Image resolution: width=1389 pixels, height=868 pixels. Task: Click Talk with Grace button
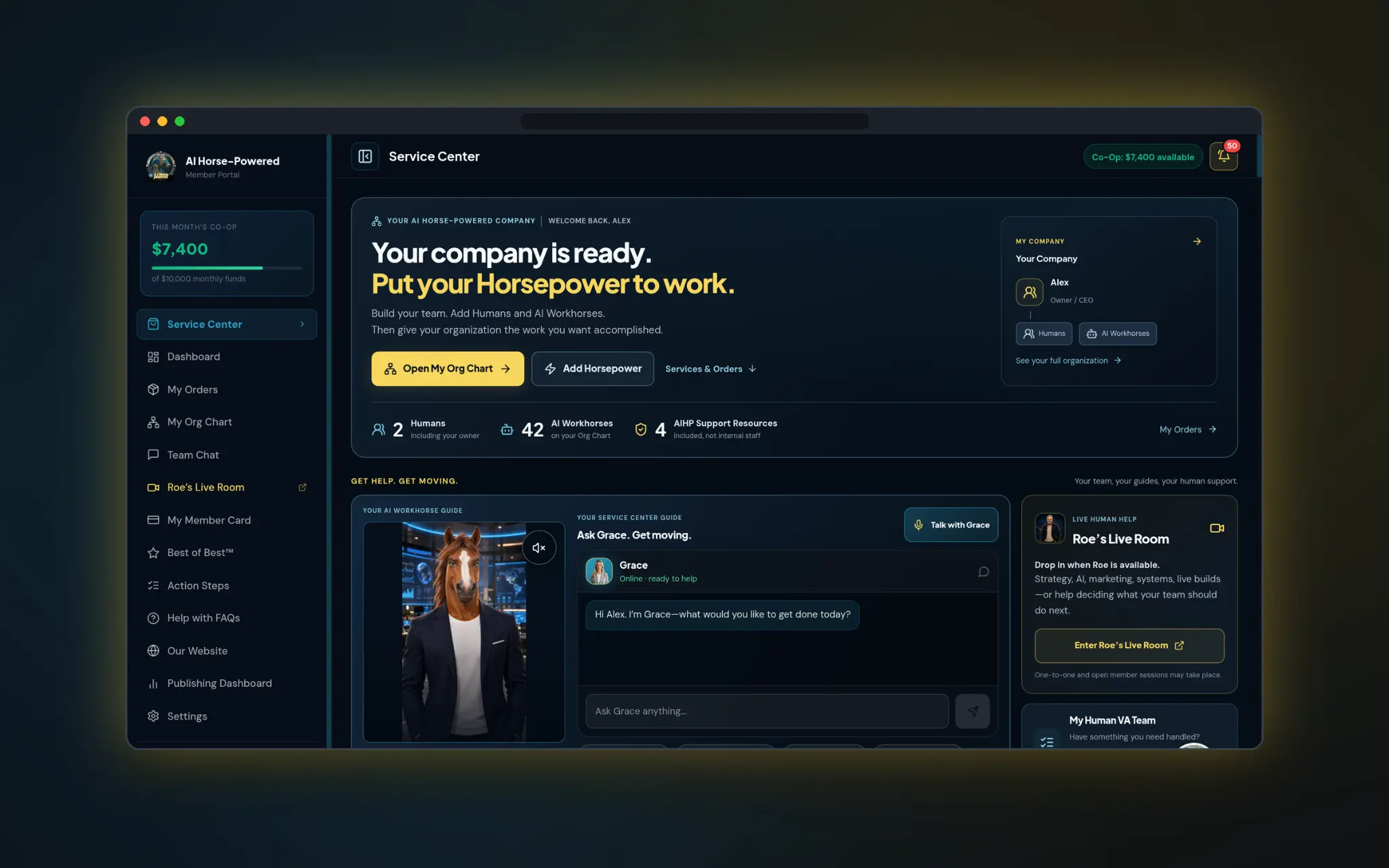tap(951, 525)
